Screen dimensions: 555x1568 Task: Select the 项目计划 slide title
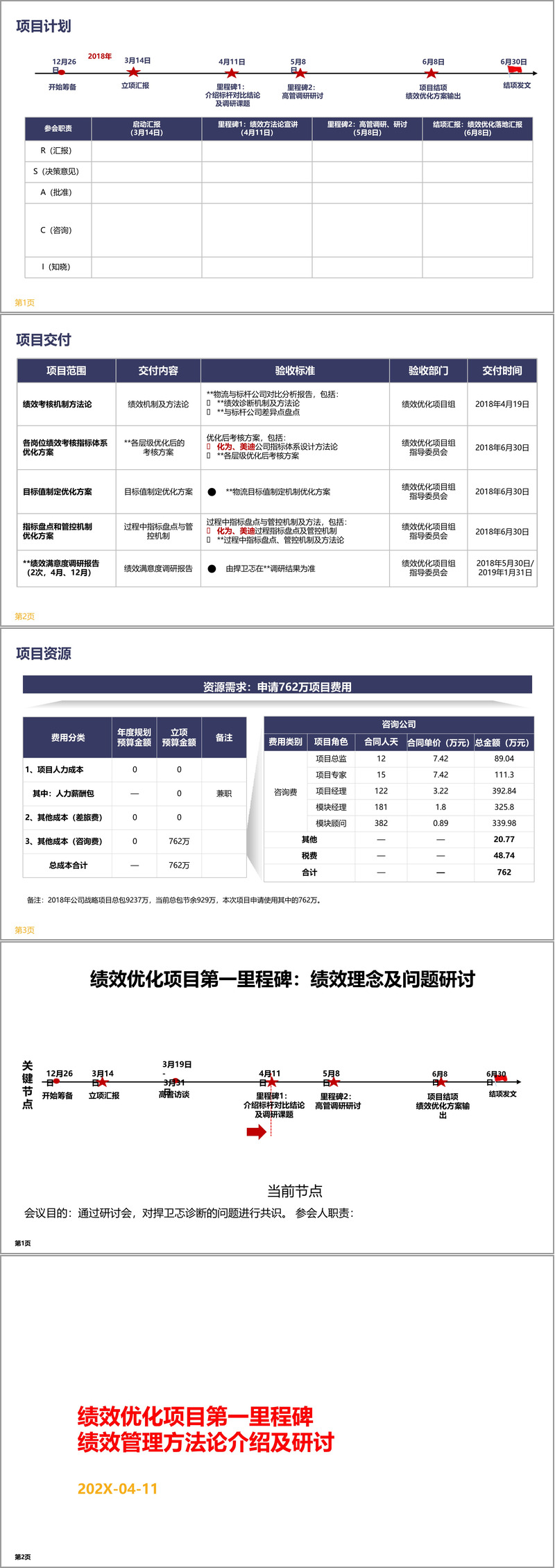44,26
